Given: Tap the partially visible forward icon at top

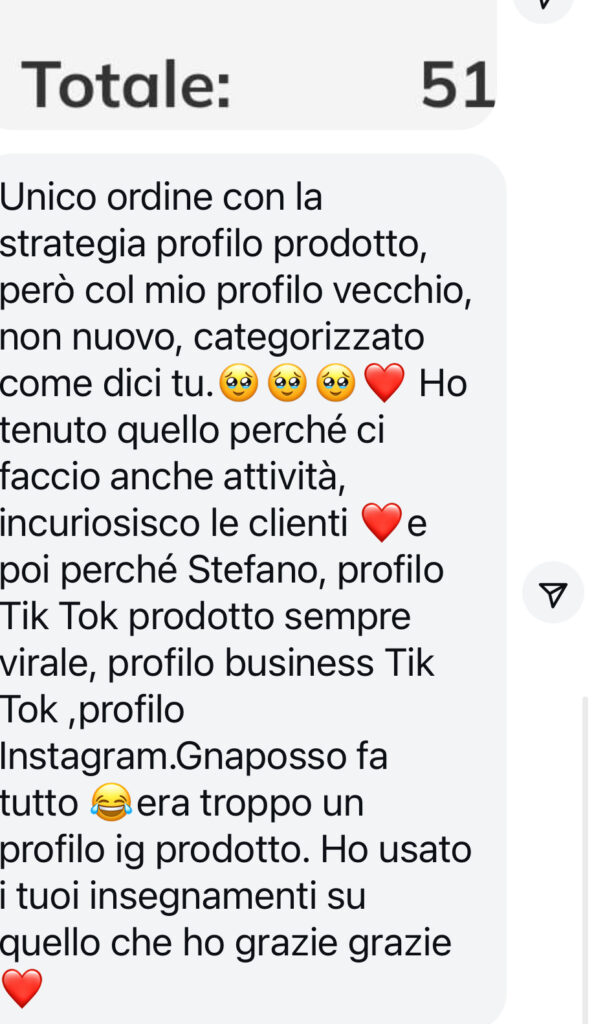Looking at the screenshot, I should pyautogui.click(x=544, y=7).
